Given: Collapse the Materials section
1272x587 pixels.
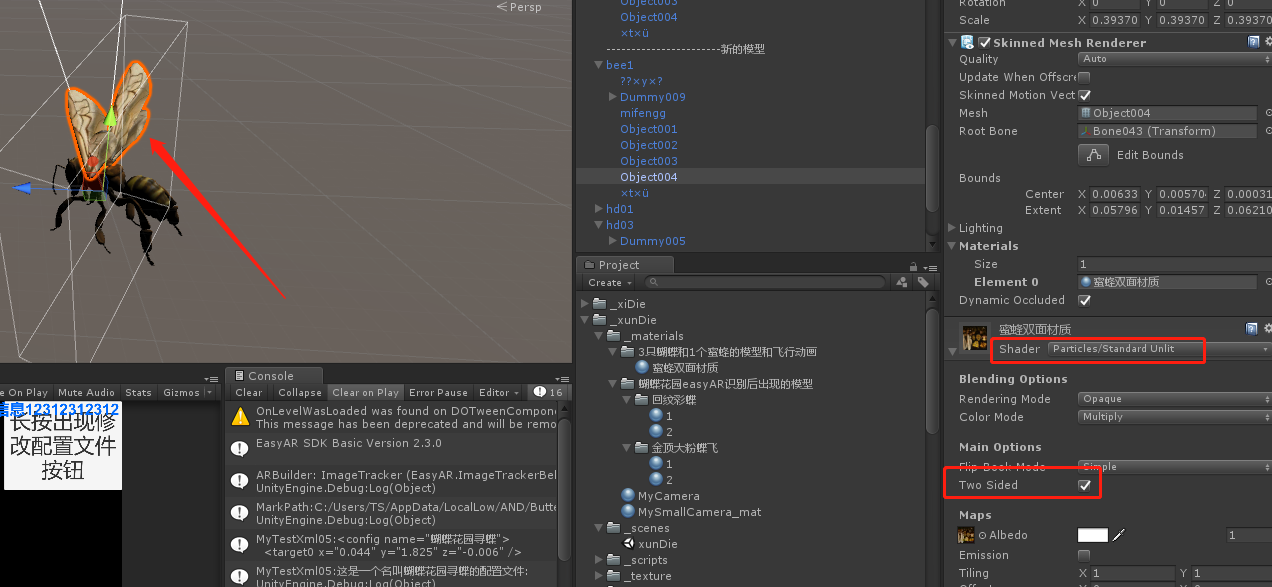Looking at the screenshot, I should tap(951, 246).
